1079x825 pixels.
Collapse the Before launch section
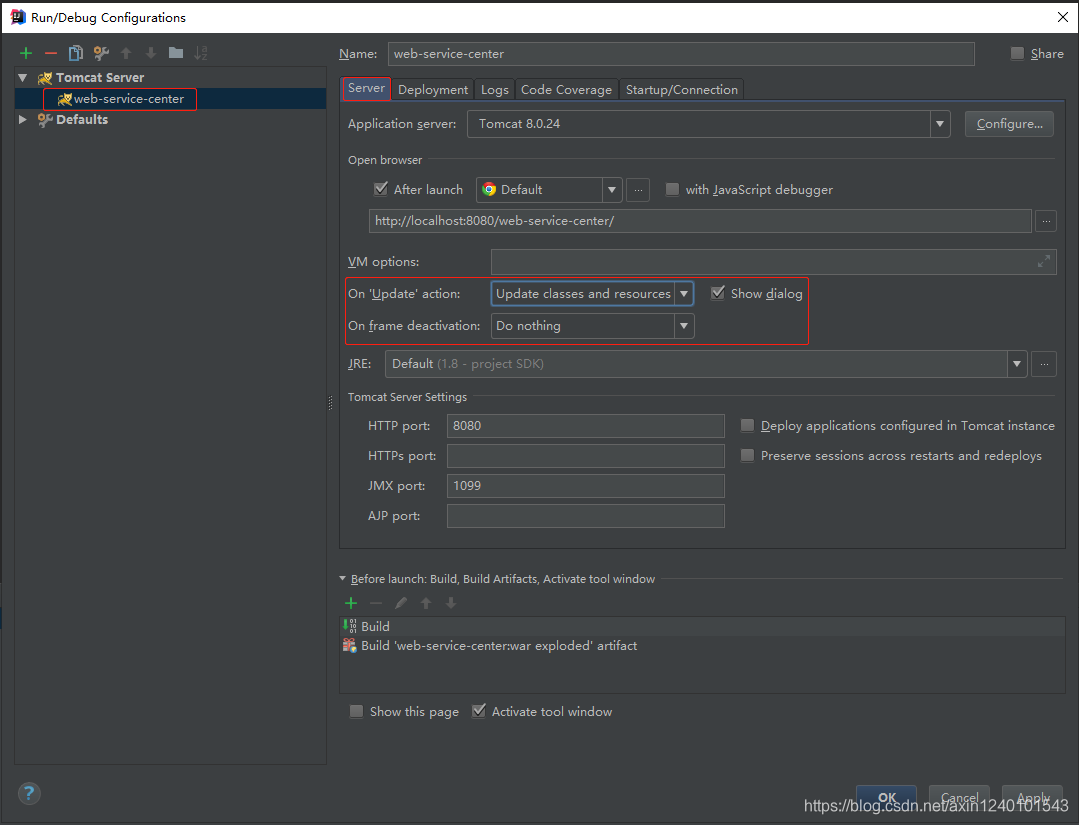[x=343, y=579]
